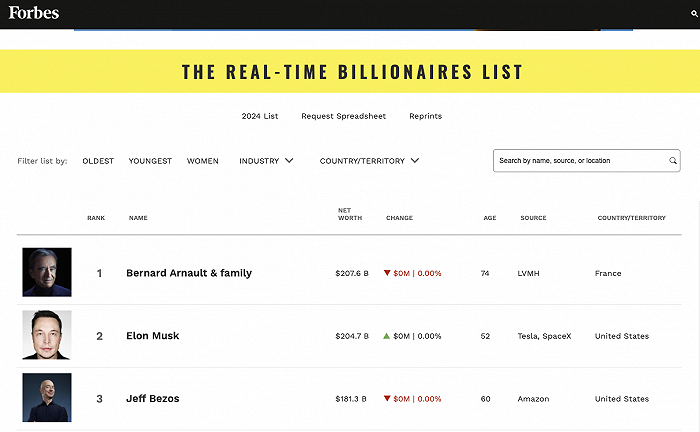Open the Elon Musk name link
The image size is (700, 432).
(153, 336)
